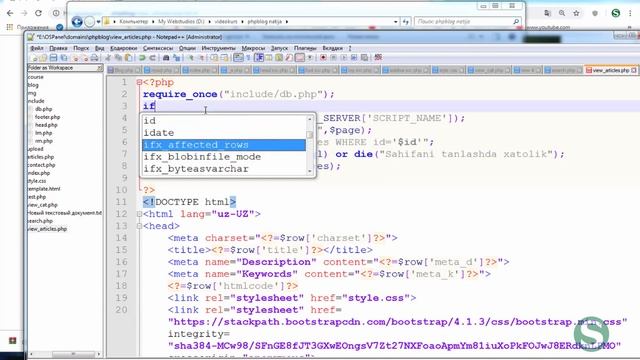Click the green Undo arrow icon
The image size is (640, 360).
click(x=142, y=58)
